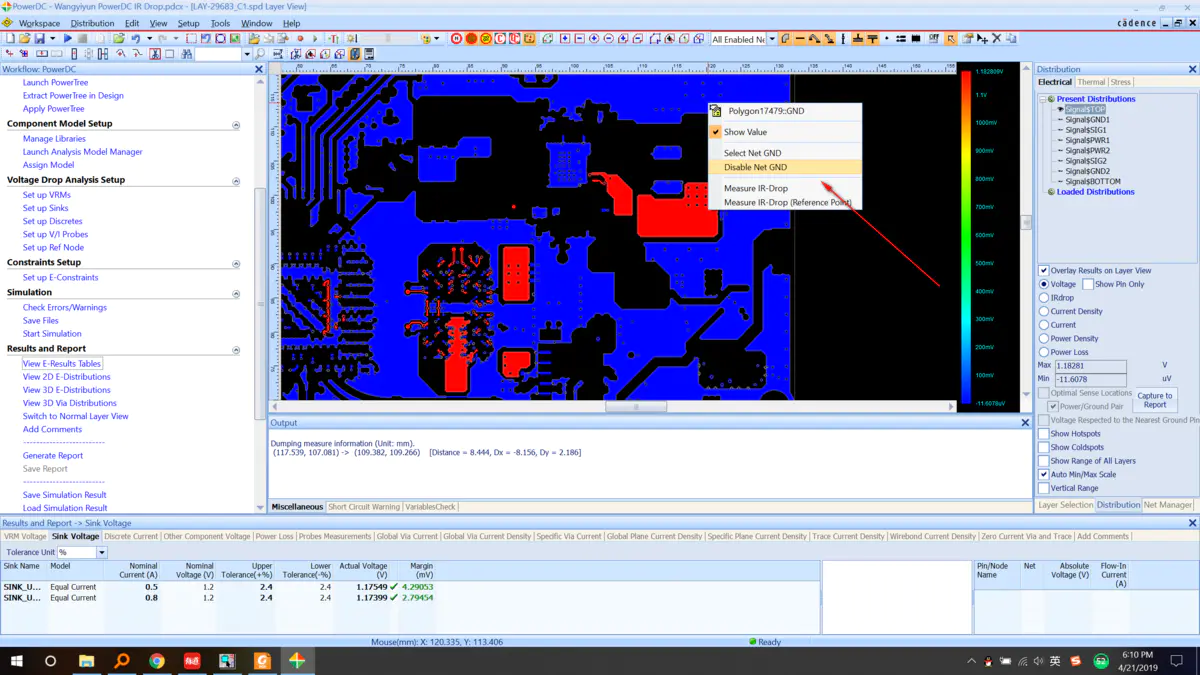Collapse the Simulation section

pos(236,293)
